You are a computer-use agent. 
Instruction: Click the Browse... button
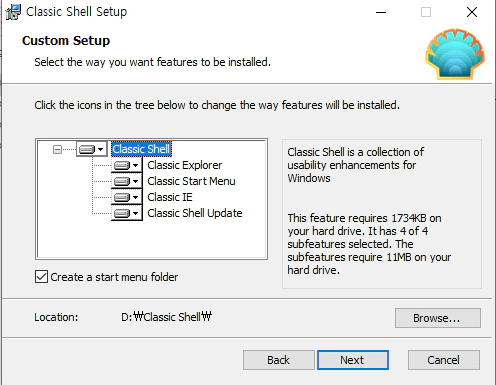point(438,318)
